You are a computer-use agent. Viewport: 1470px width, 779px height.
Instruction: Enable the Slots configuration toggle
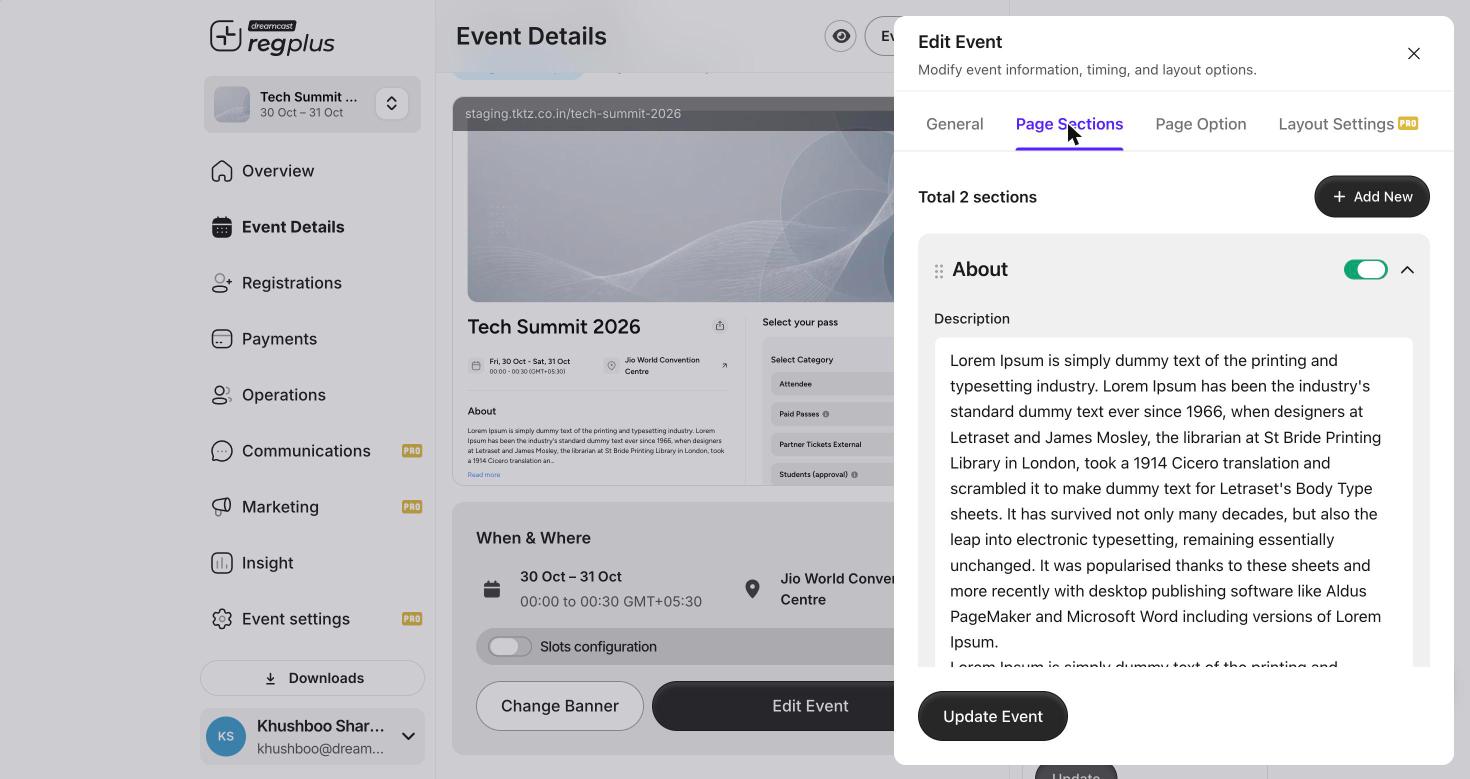click(x=510, y=647)
